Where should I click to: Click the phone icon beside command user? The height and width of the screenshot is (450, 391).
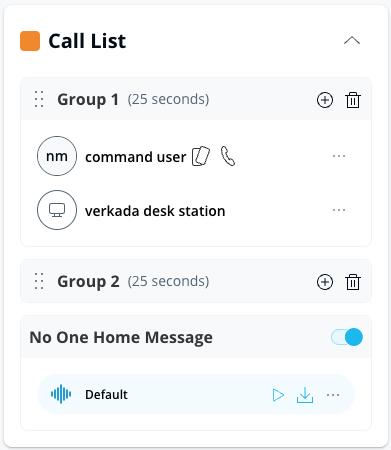[x=228, y=156]
